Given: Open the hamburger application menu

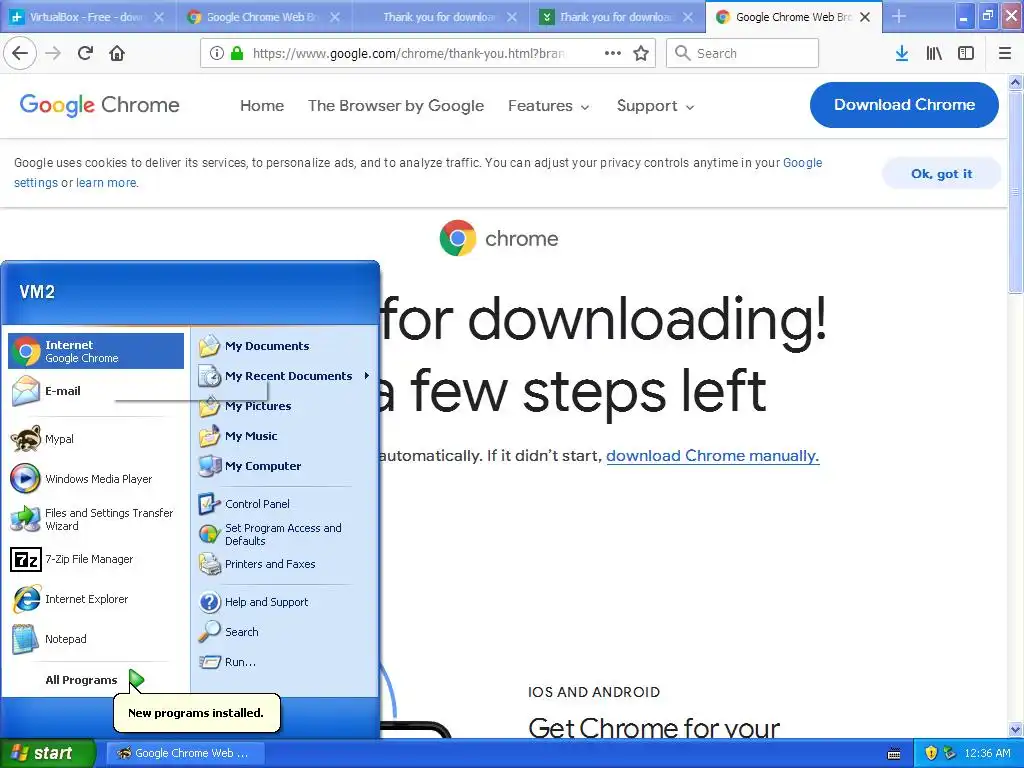Looking at the screenshot, I should [1005, 53].
